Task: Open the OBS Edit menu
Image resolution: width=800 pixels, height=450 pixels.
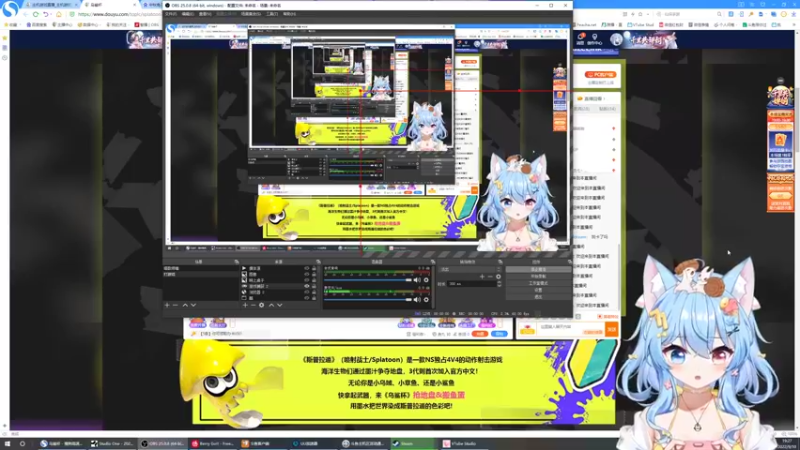Action: click(188, 14)
